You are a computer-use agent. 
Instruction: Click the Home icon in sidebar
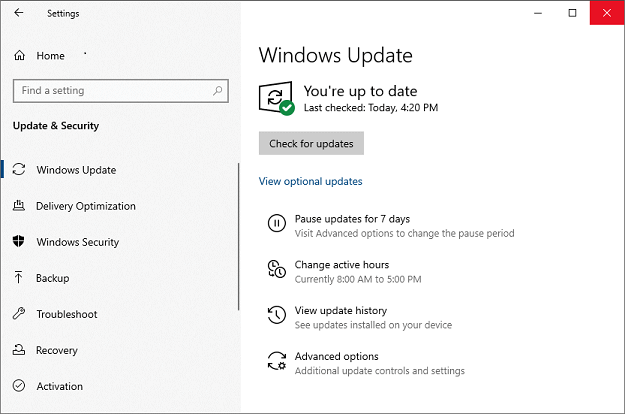tap(19, 56)
